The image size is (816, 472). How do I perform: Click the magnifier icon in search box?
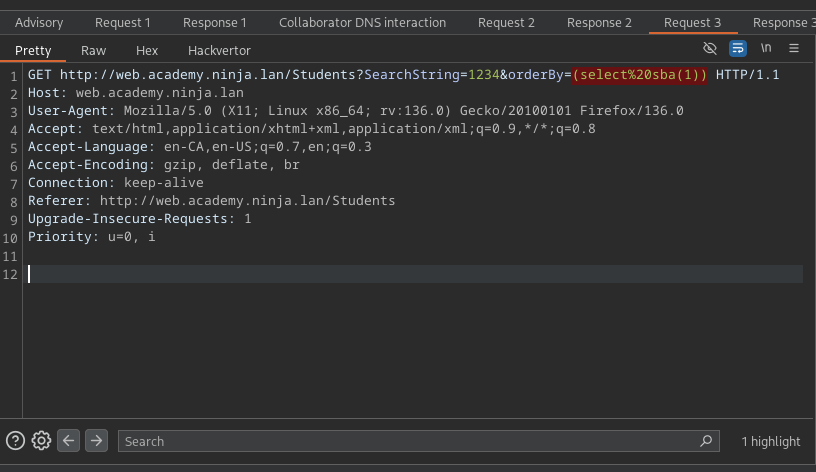706,441
